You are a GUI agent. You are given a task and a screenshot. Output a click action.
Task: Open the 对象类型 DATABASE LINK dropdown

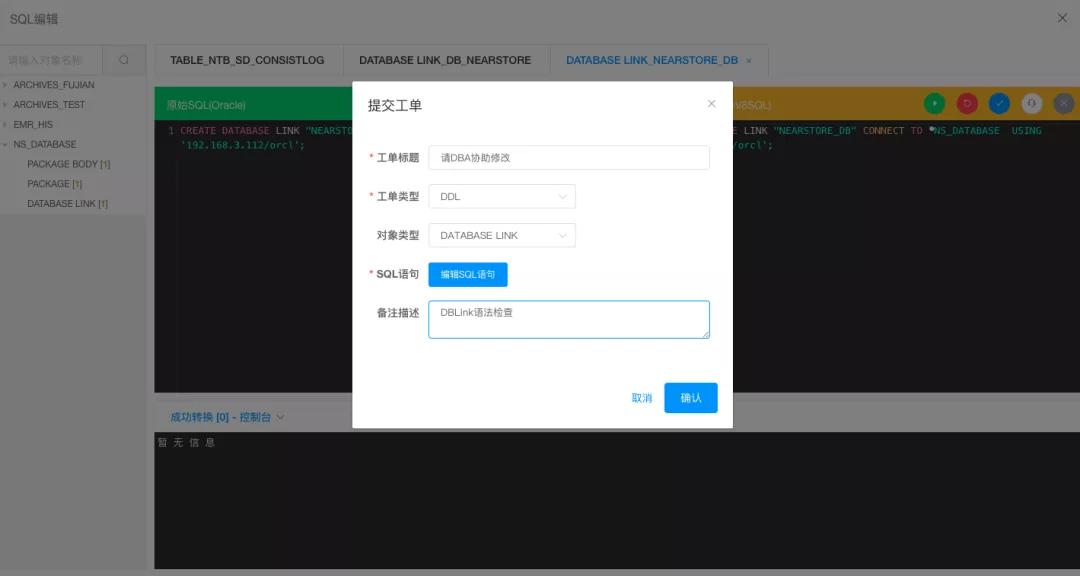tap(502, 236)
